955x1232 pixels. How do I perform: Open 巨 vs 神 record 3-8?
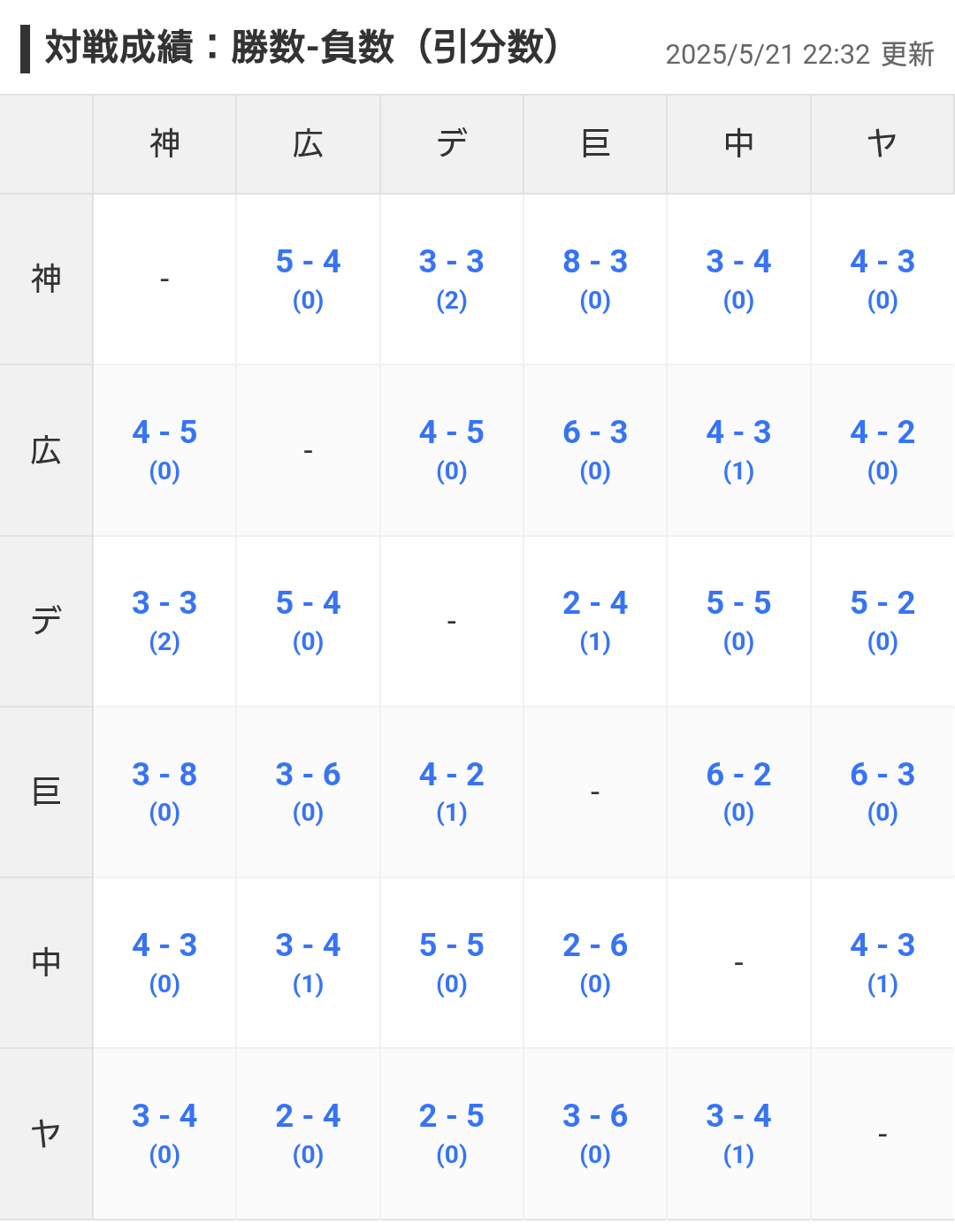[164, 792]
